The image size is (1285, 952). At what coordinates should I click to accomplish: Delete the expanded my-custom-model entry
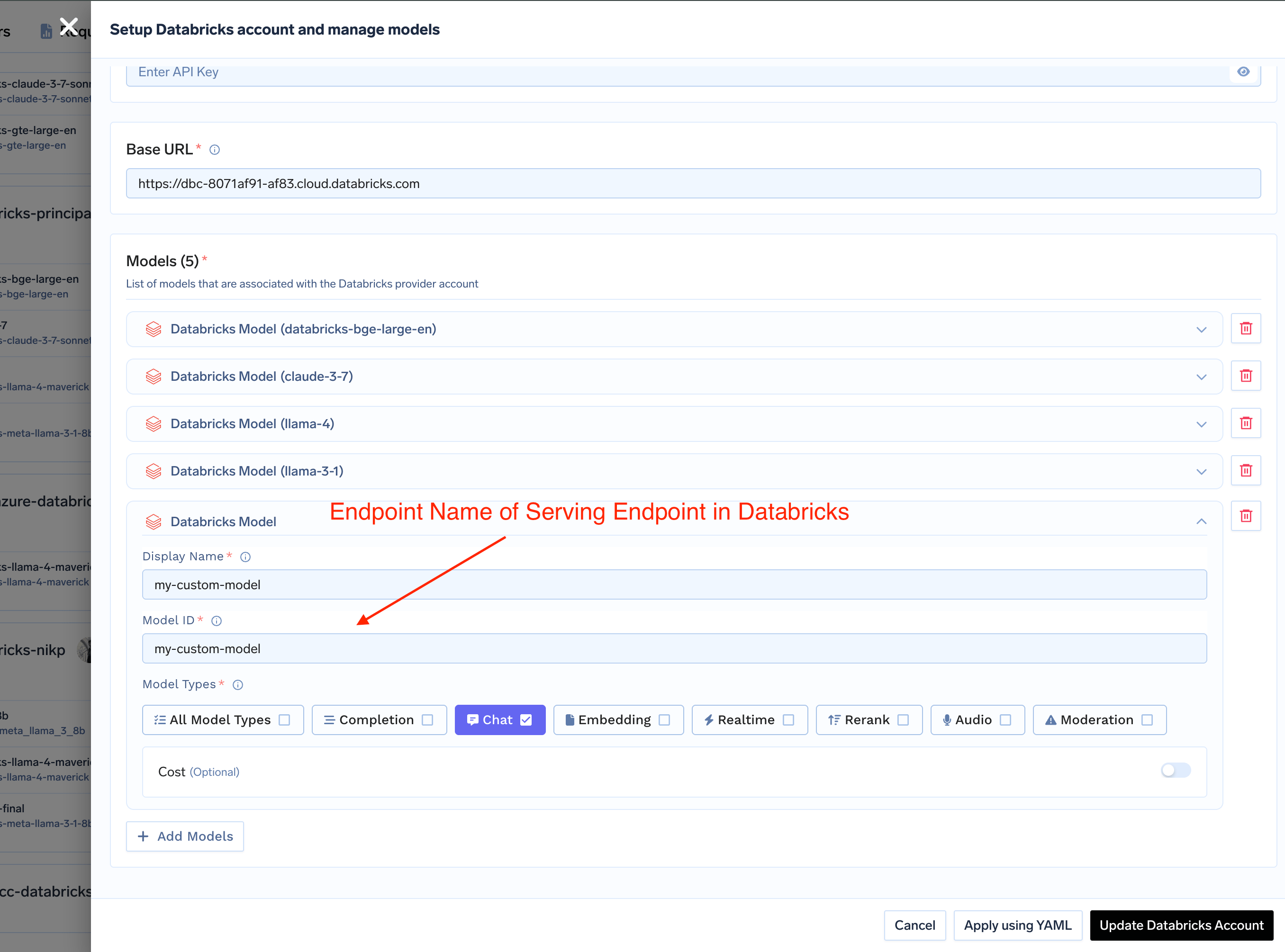(x=1246, y=516)
